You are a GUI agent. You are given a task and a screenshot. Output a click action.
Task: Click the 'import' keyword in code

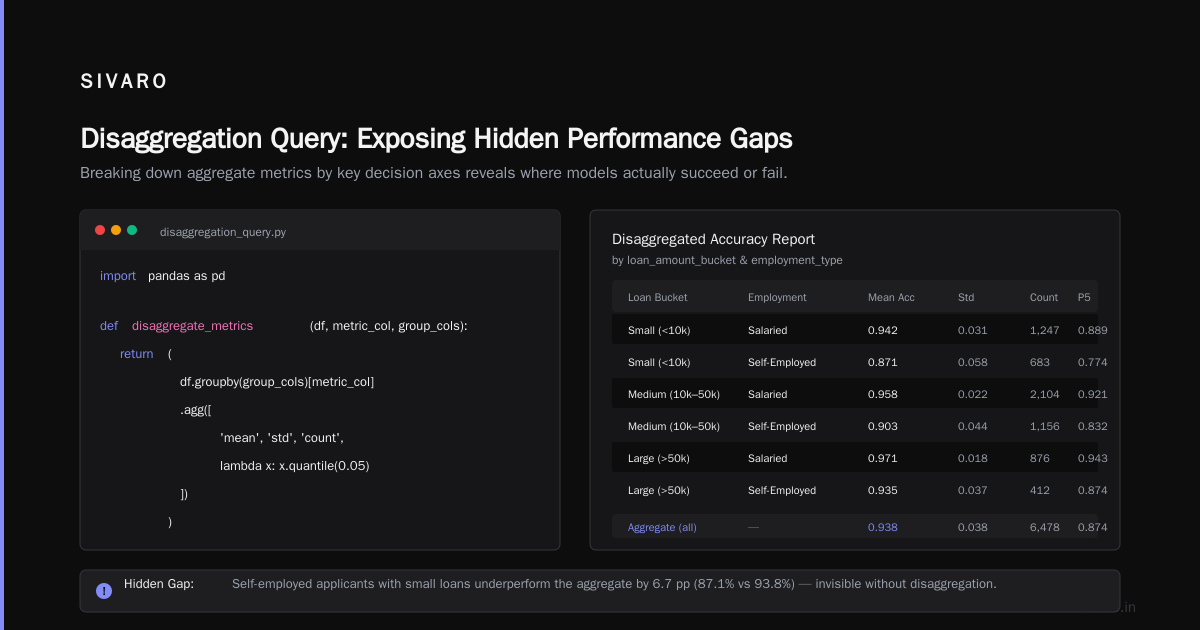coord(118,276)
